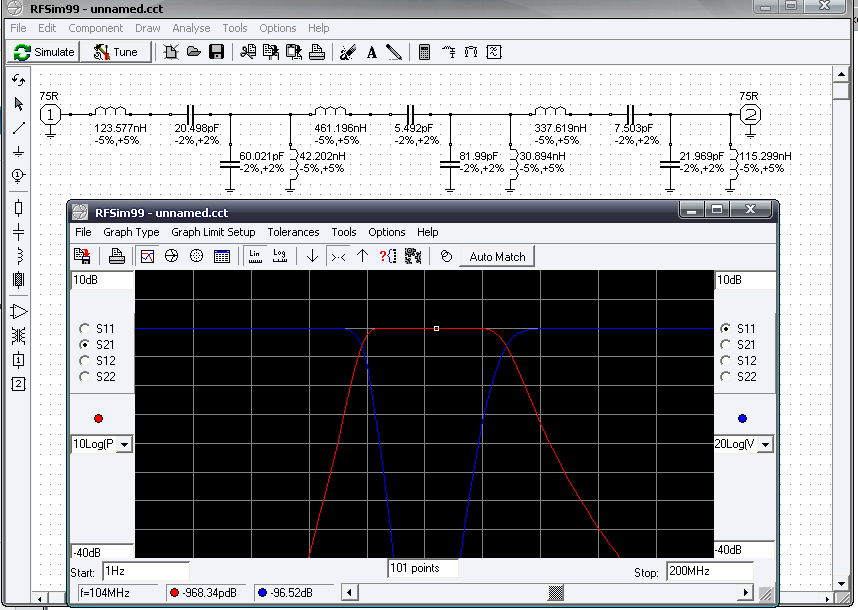Open a circuit file with folder icon
This screenshot has width=858, height=610.
[x=194, y=52]
